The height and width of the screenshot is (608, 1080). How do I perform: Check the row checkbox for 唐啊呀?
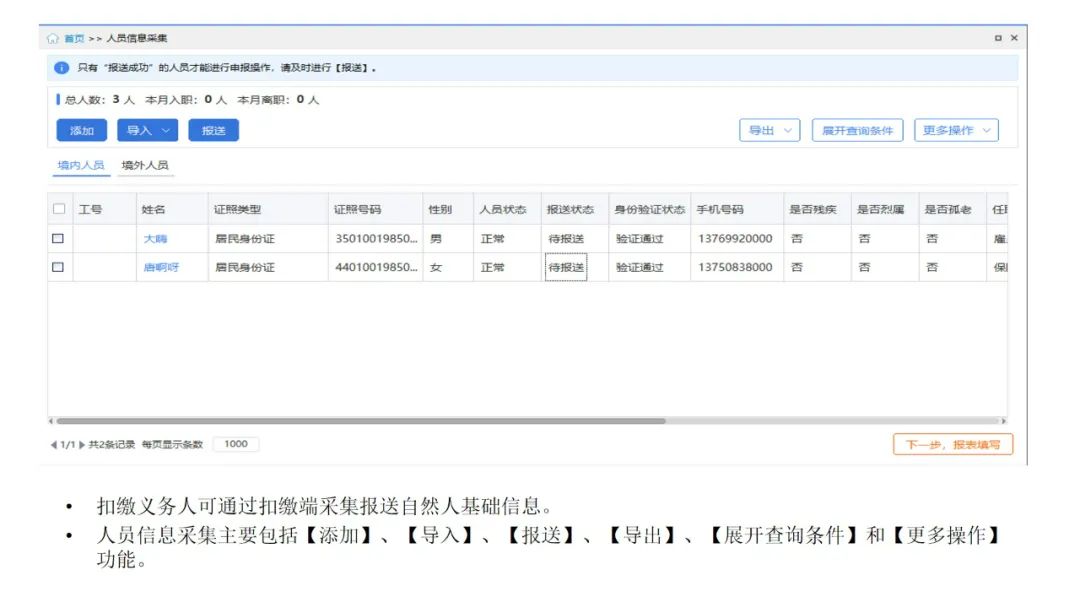(x=58, y=266)
